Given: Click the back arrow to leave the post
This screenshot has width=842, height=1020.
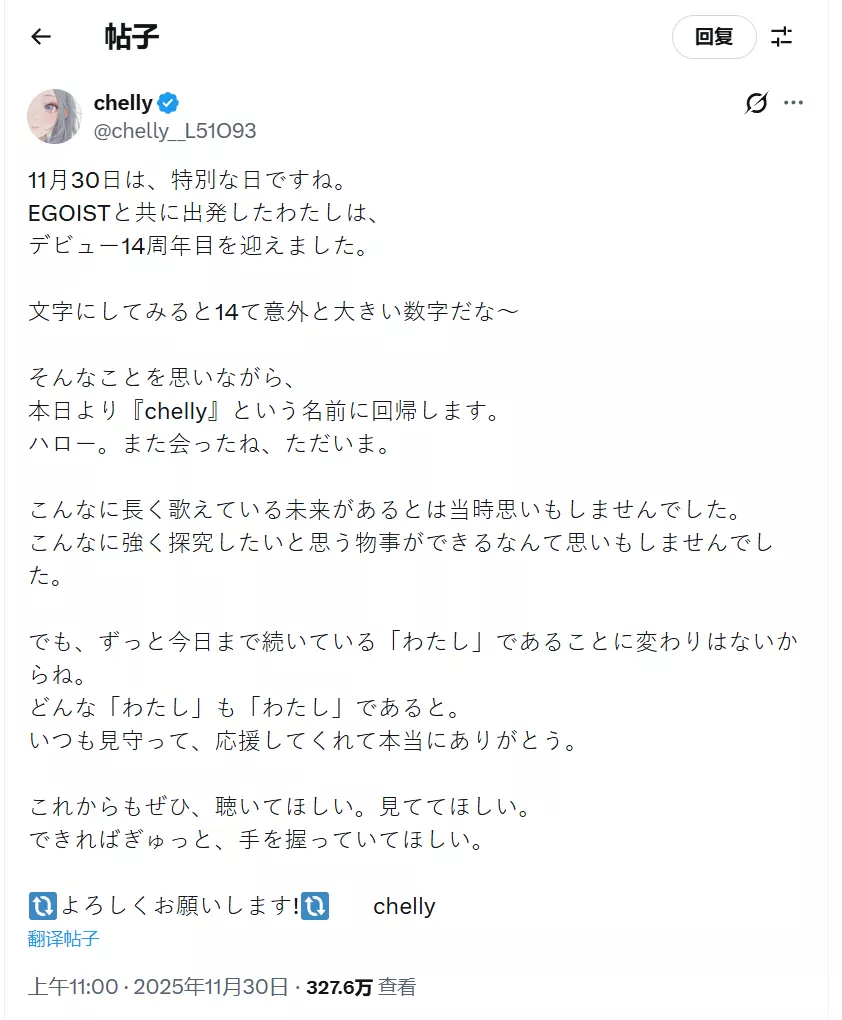Looking at the screenshot, I should (x=39, y=37).
